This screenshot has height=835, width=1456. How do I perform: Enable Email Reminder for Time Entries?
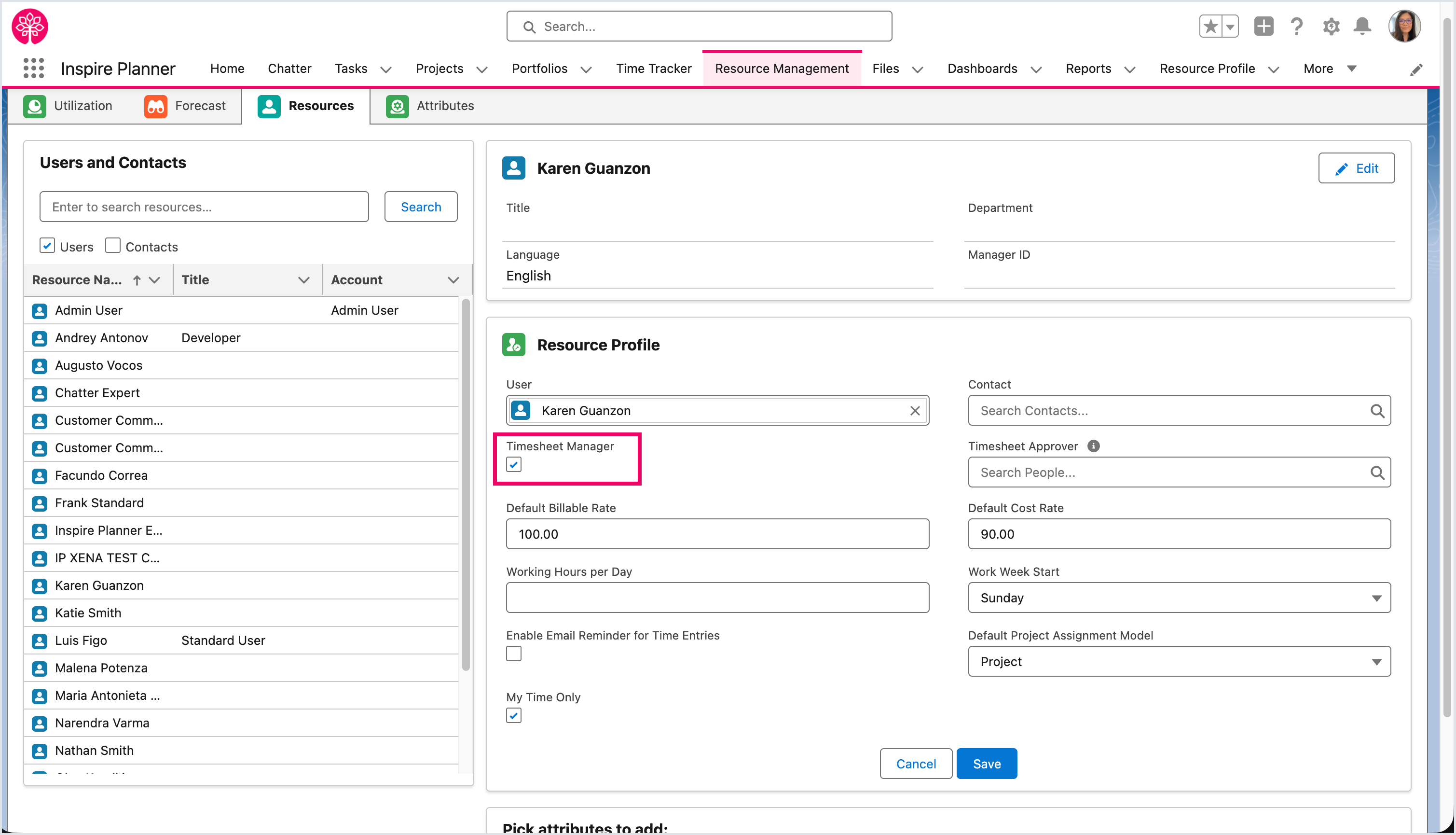[x=514, y=654]
